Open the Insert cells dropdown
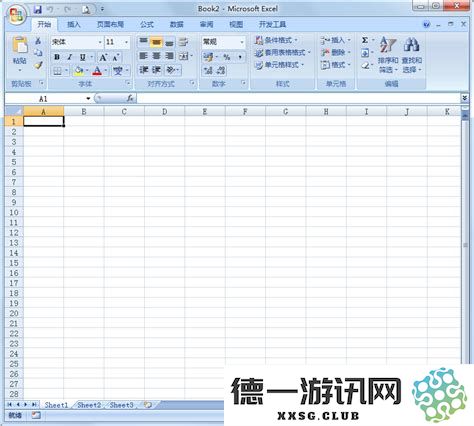 pyautogui.click(x=336, y=40)
